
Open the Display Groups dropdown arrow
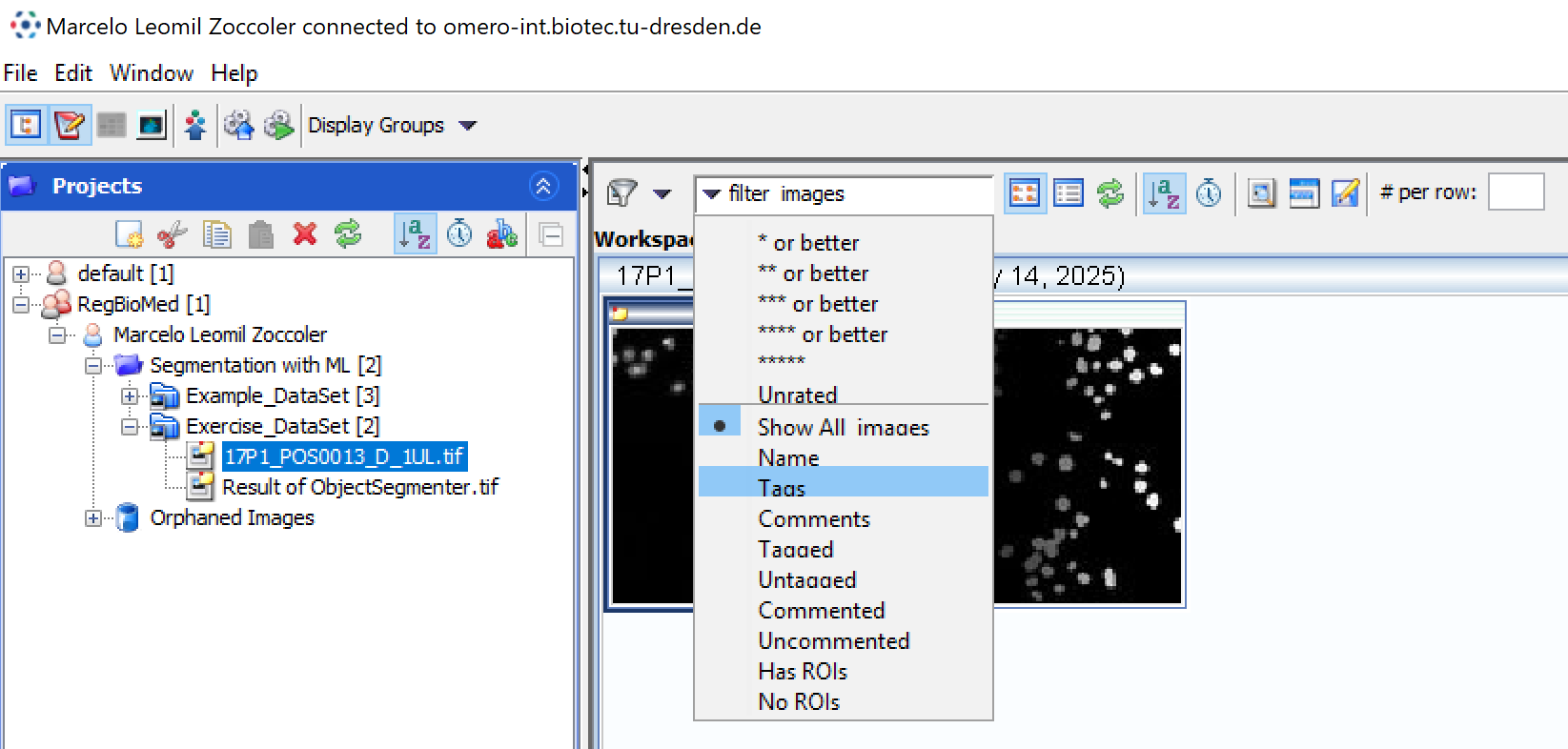click(x=468, y=126)
